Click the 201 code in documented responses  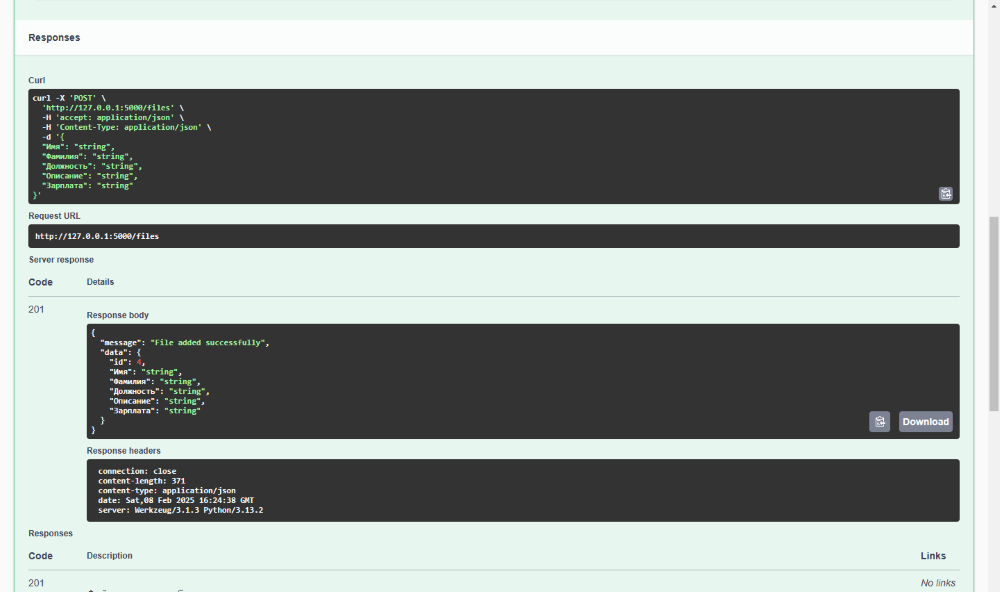click(x=36, y=583)
